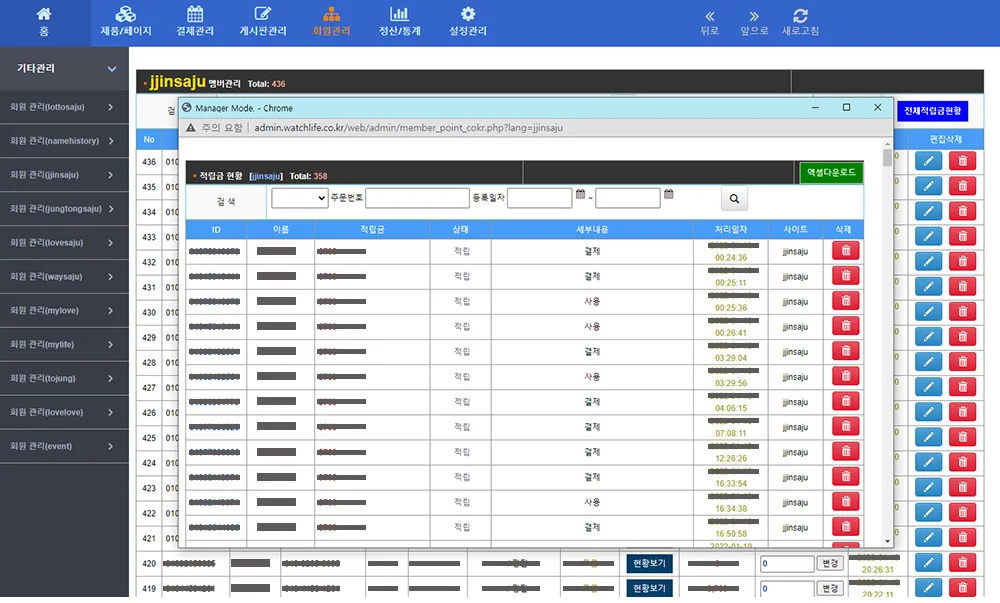The width and height of the screenshot is (1000, 603).
Task: Expand 회원 관리(waysaju) sidebar item
Action: coord(64,277)
